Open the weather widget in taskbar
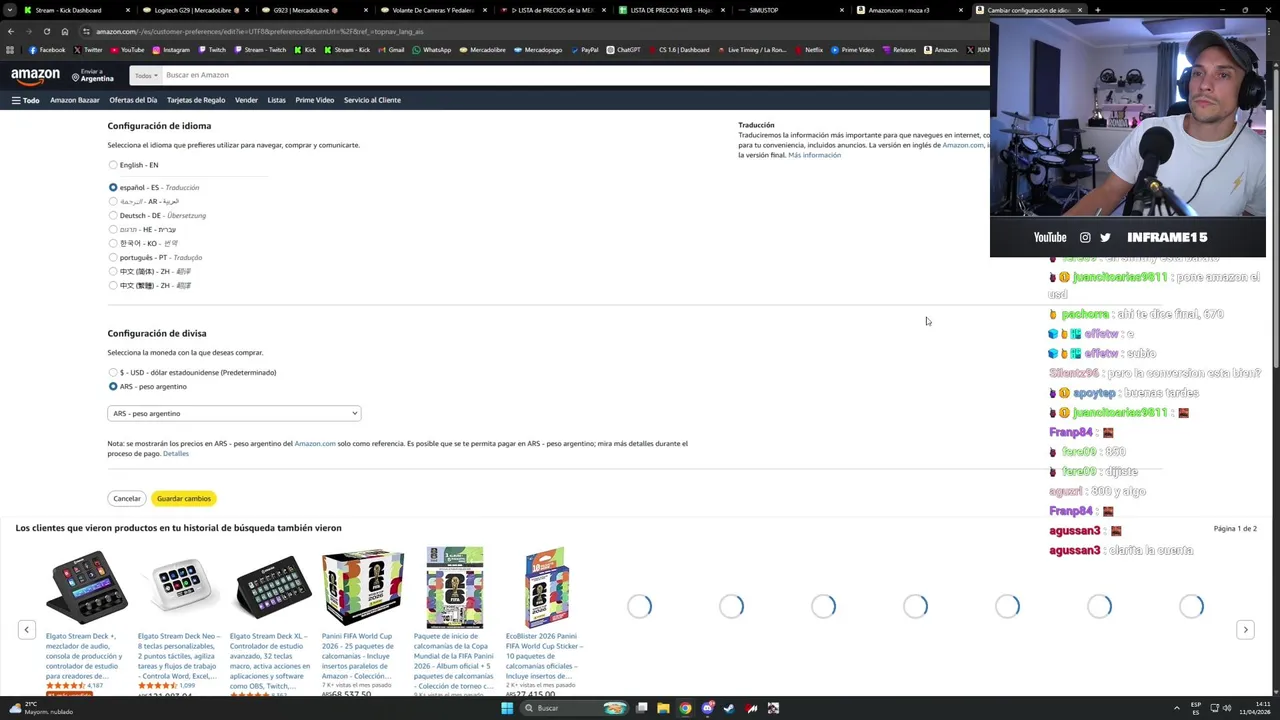 pos(40,708)
